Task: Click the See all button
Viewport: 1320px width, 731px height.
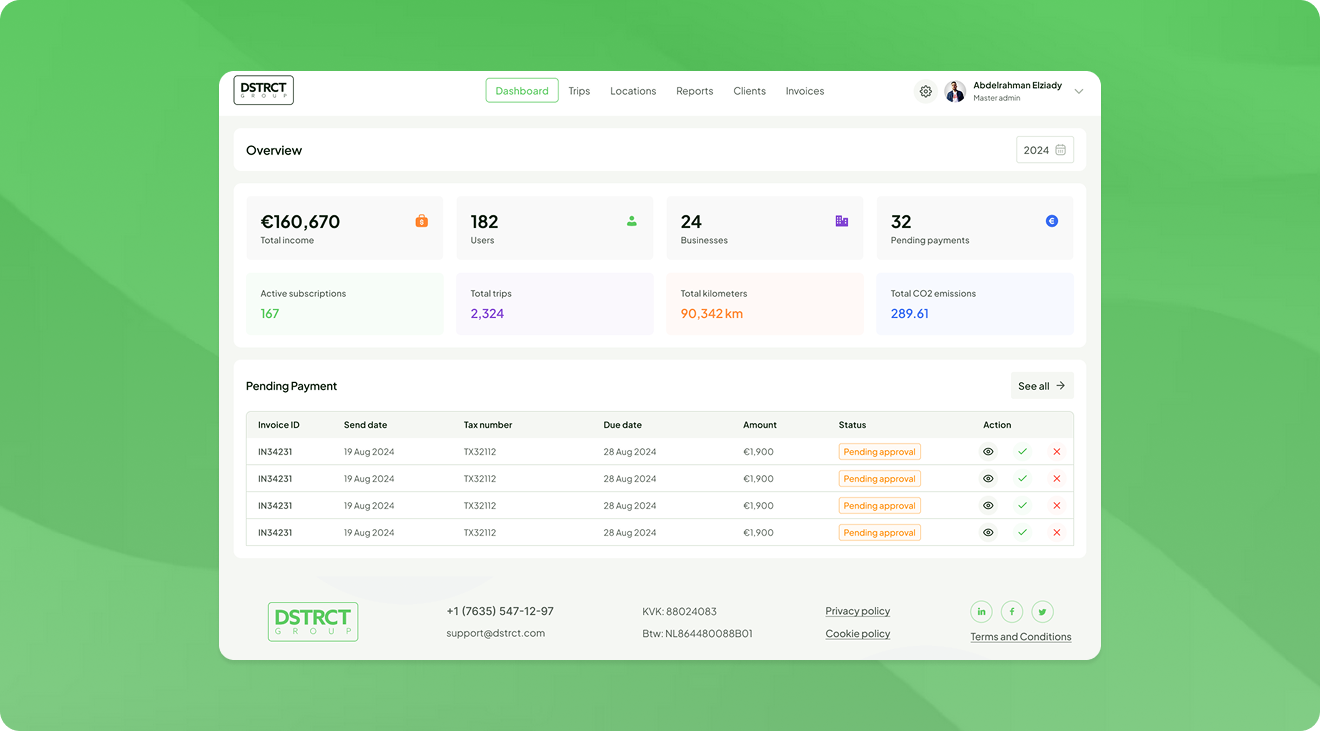Action: tap(1041, 386)
